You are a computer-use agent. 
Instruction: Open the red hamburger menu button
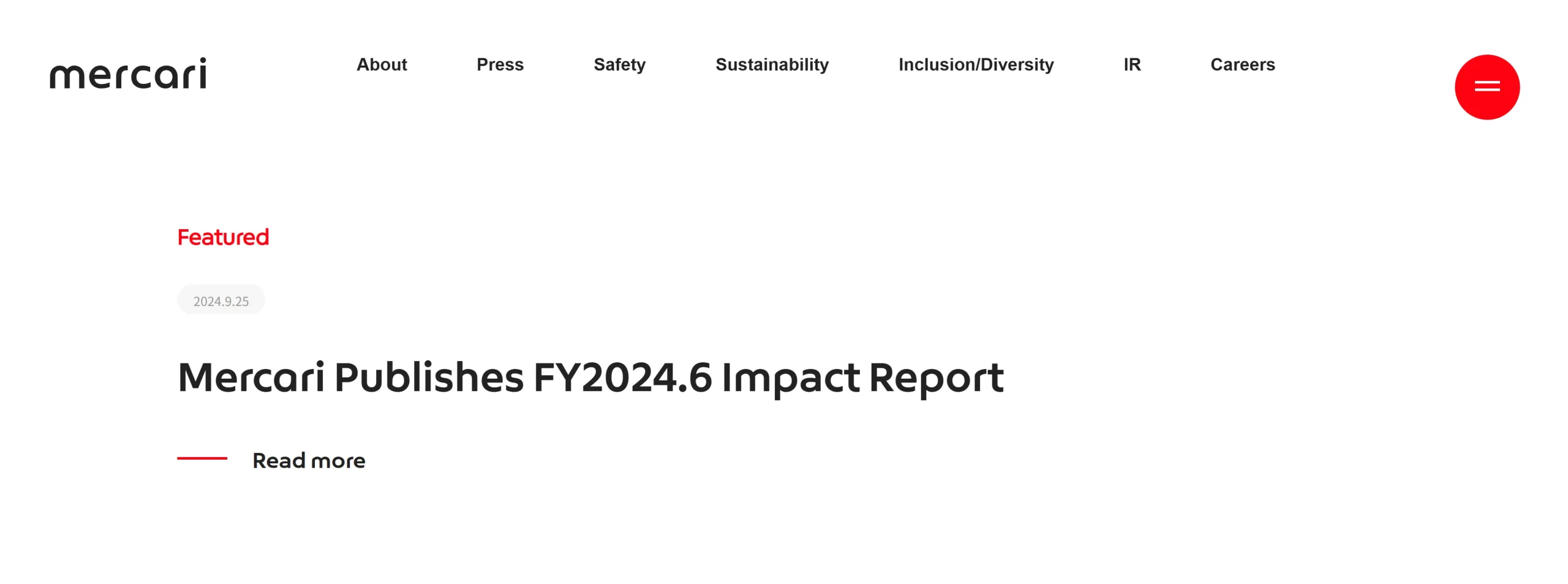(x=1487, y=87)
